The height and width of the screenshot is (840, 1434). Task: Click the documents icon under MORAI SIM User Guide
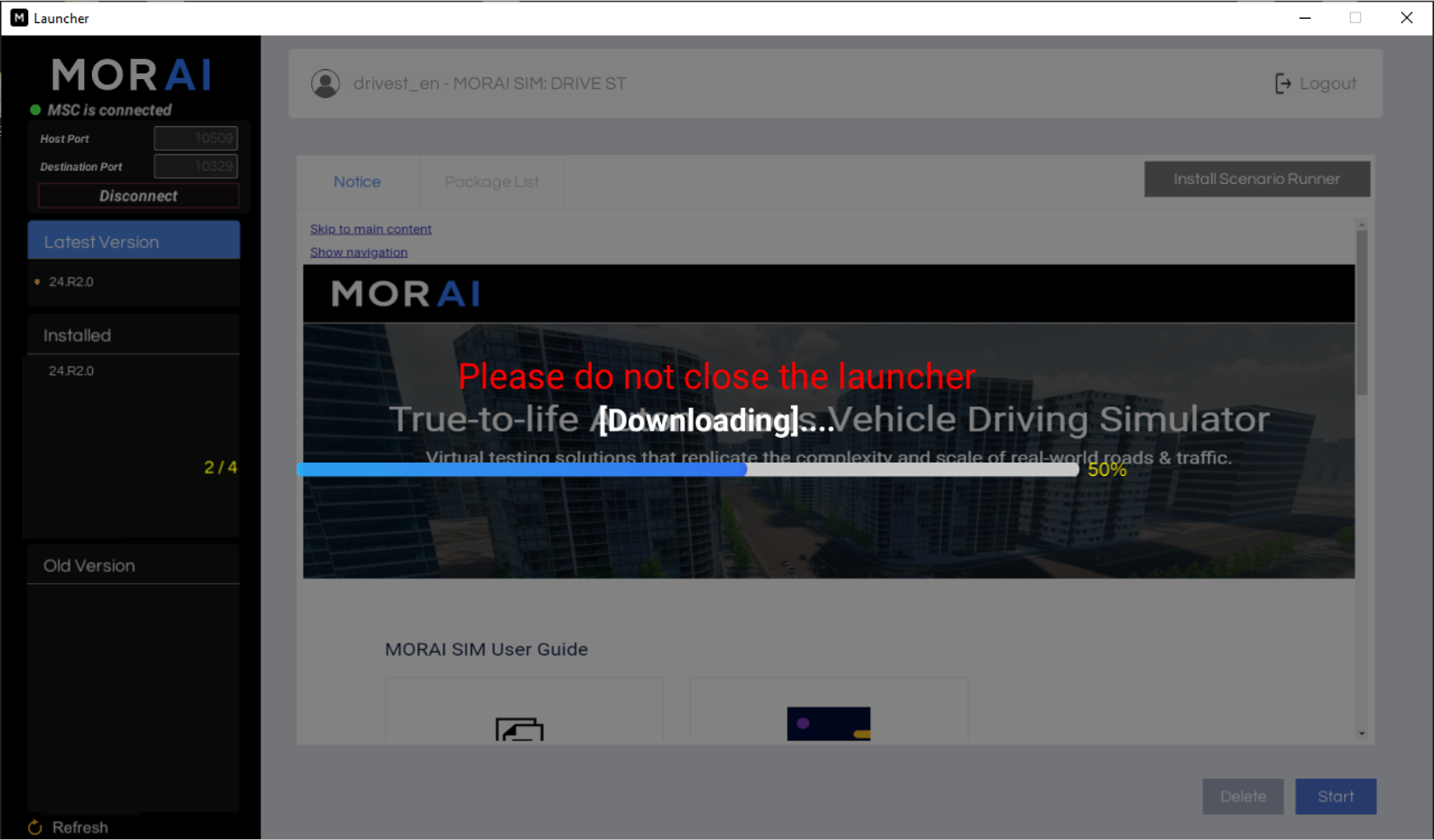(519, 732)
